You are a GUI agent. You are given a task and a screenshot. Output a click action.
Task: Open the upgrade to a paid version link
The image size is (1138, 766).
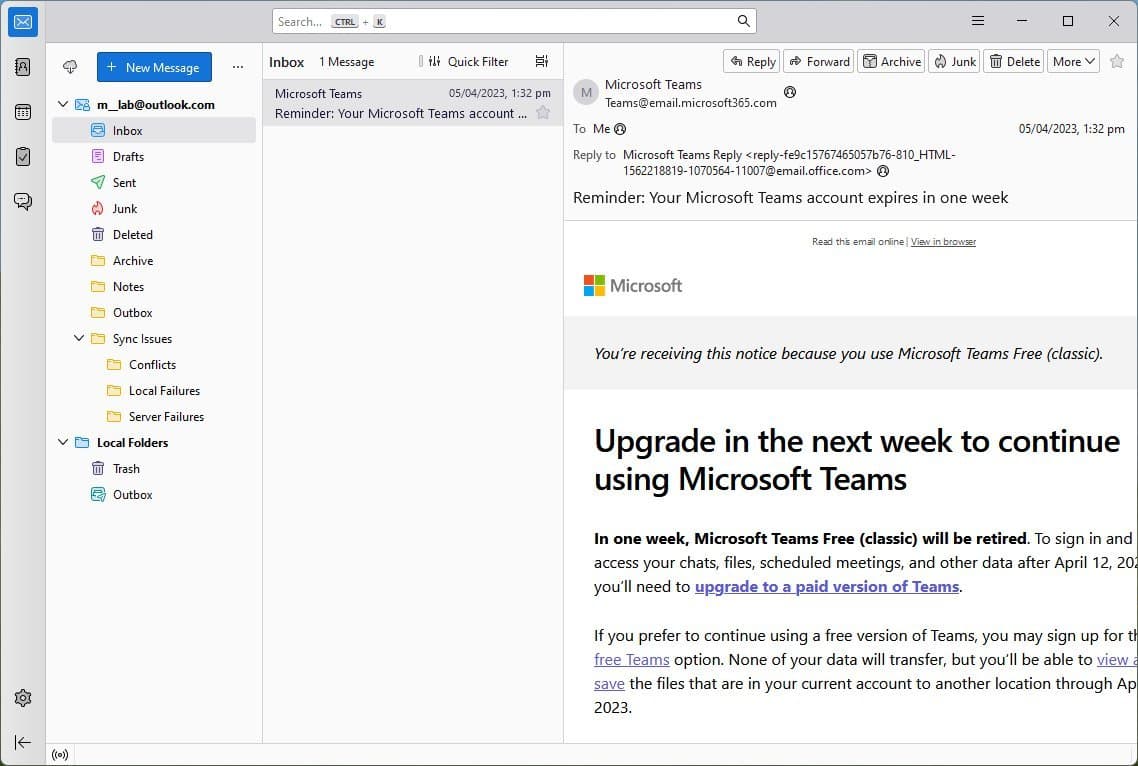(826, 586)
